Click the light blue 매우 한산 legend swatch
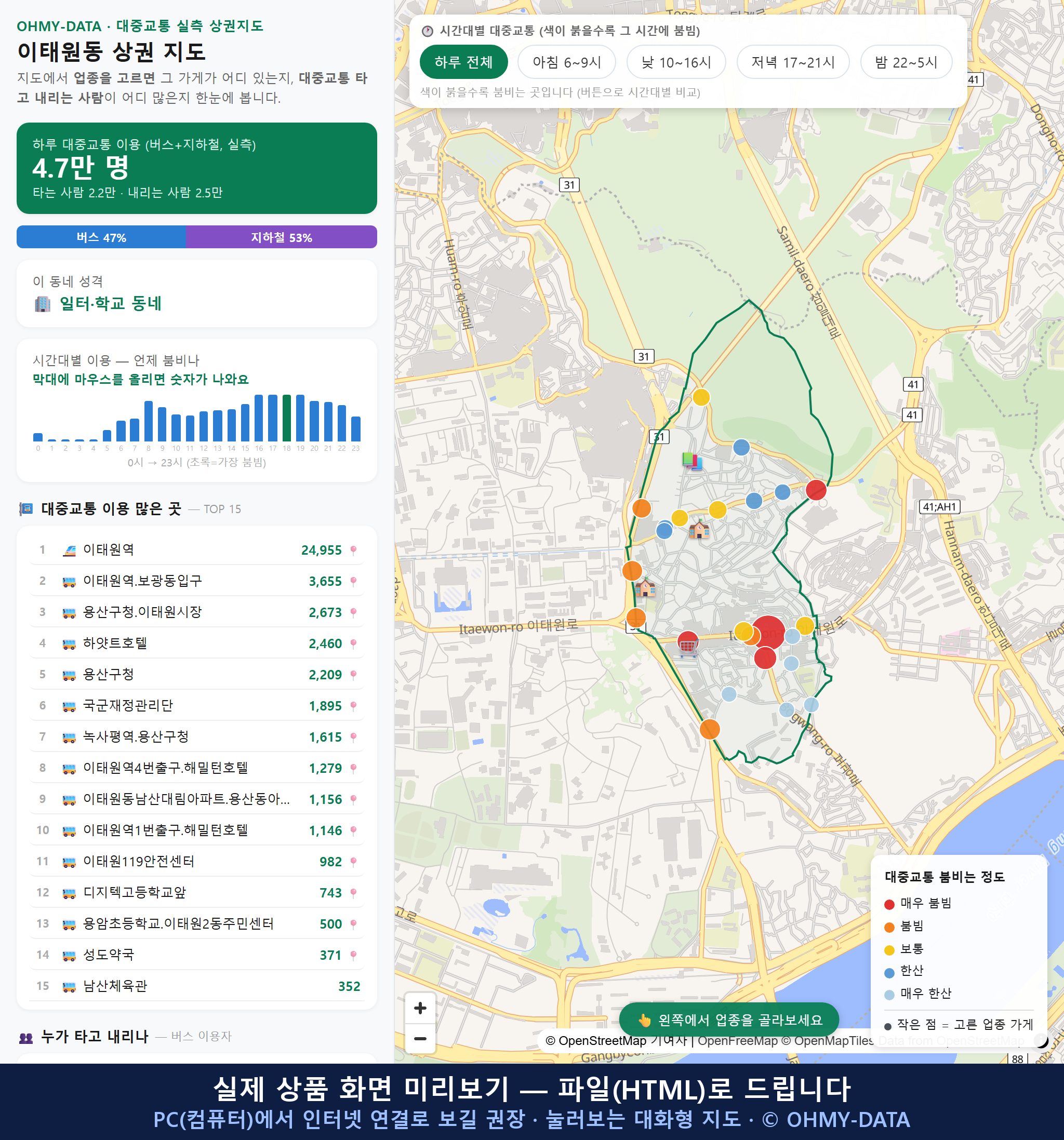Viewport: 1064px width, 1140px height. coord(889,995)
